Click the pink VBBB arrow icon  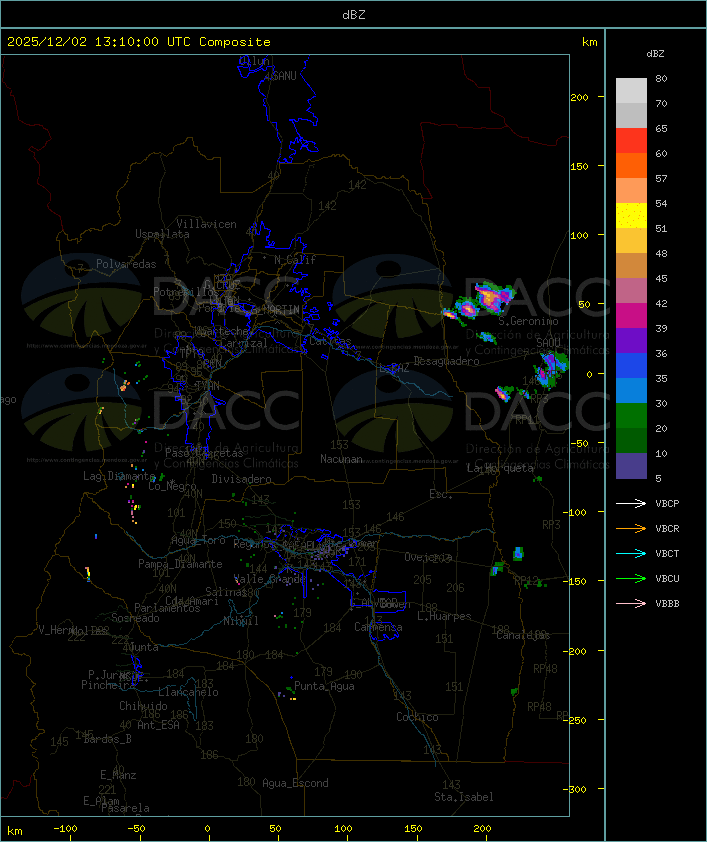631,604
